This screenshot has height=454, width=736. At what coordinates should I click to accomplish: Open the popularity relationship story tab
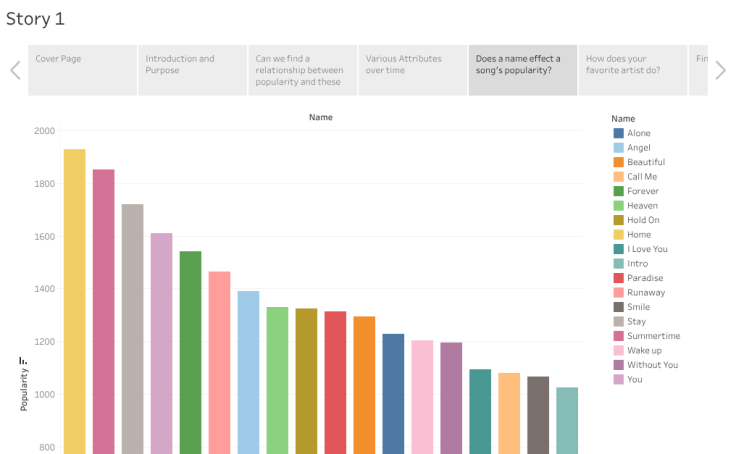coord(302,70)
